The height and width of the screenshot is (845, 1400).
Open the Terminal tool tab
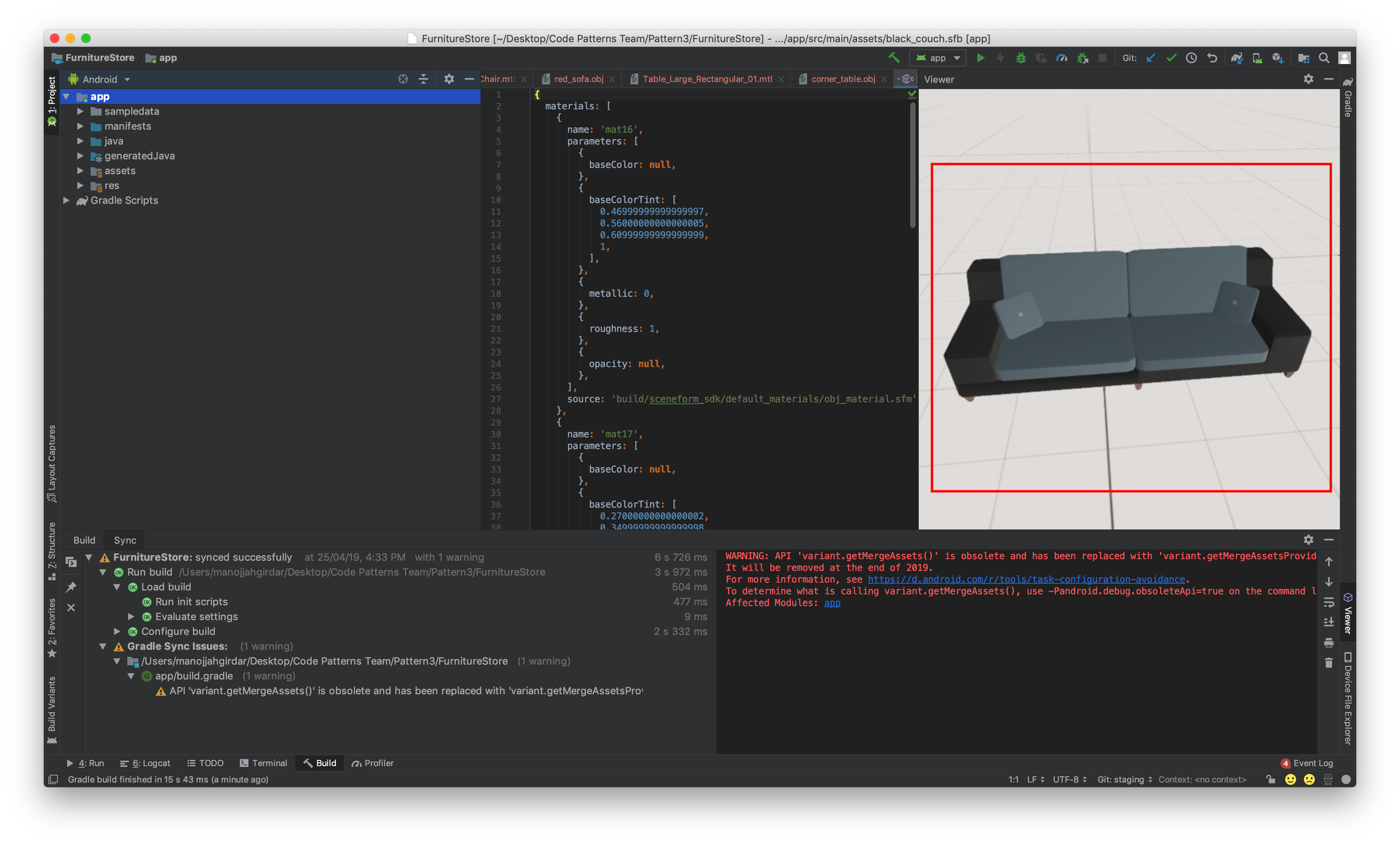pos(264,763)
